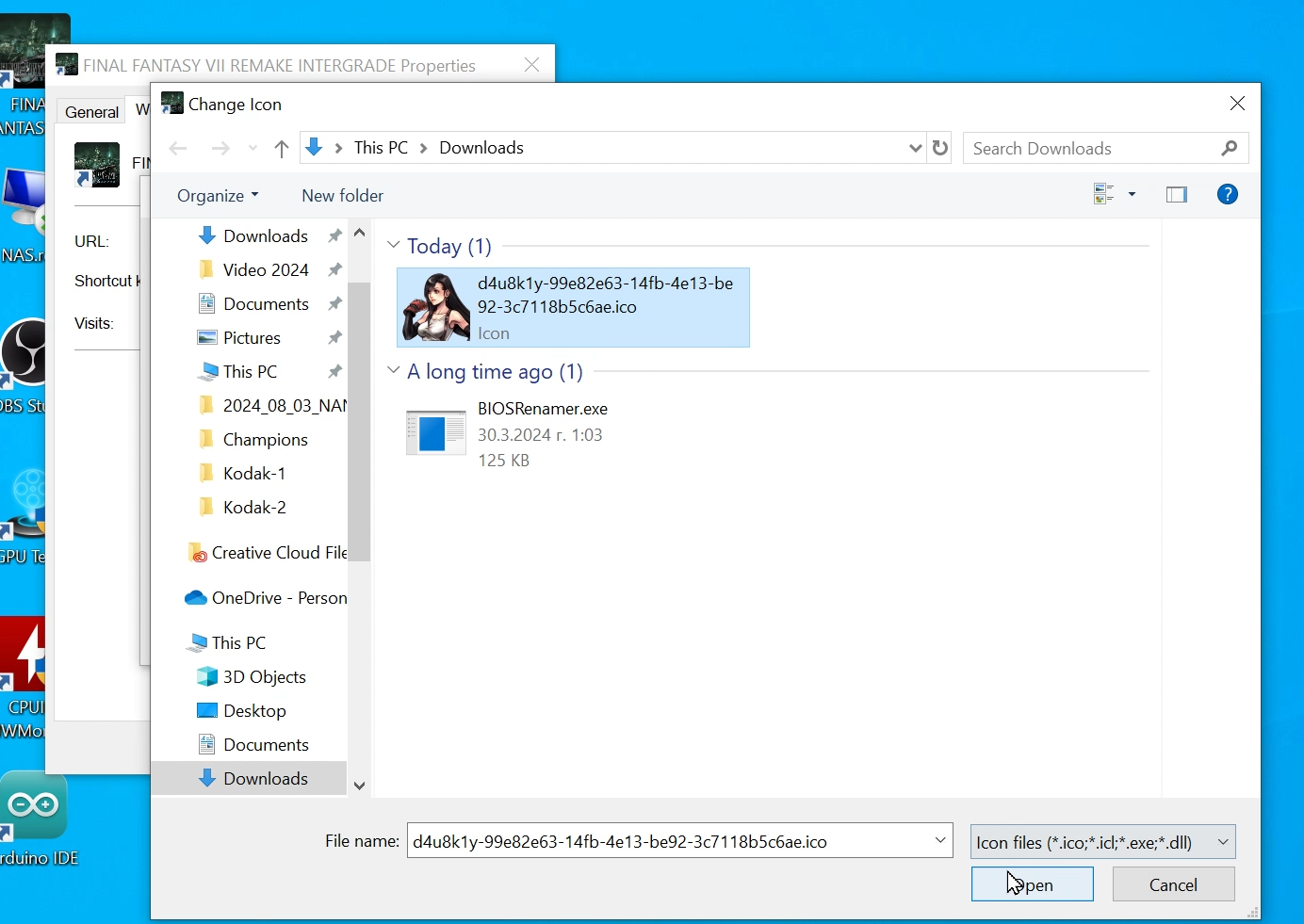This screenshot has width=1304, height=924.
Task: Open Video 2024 folder in sidebar
Action: [266, 270]
